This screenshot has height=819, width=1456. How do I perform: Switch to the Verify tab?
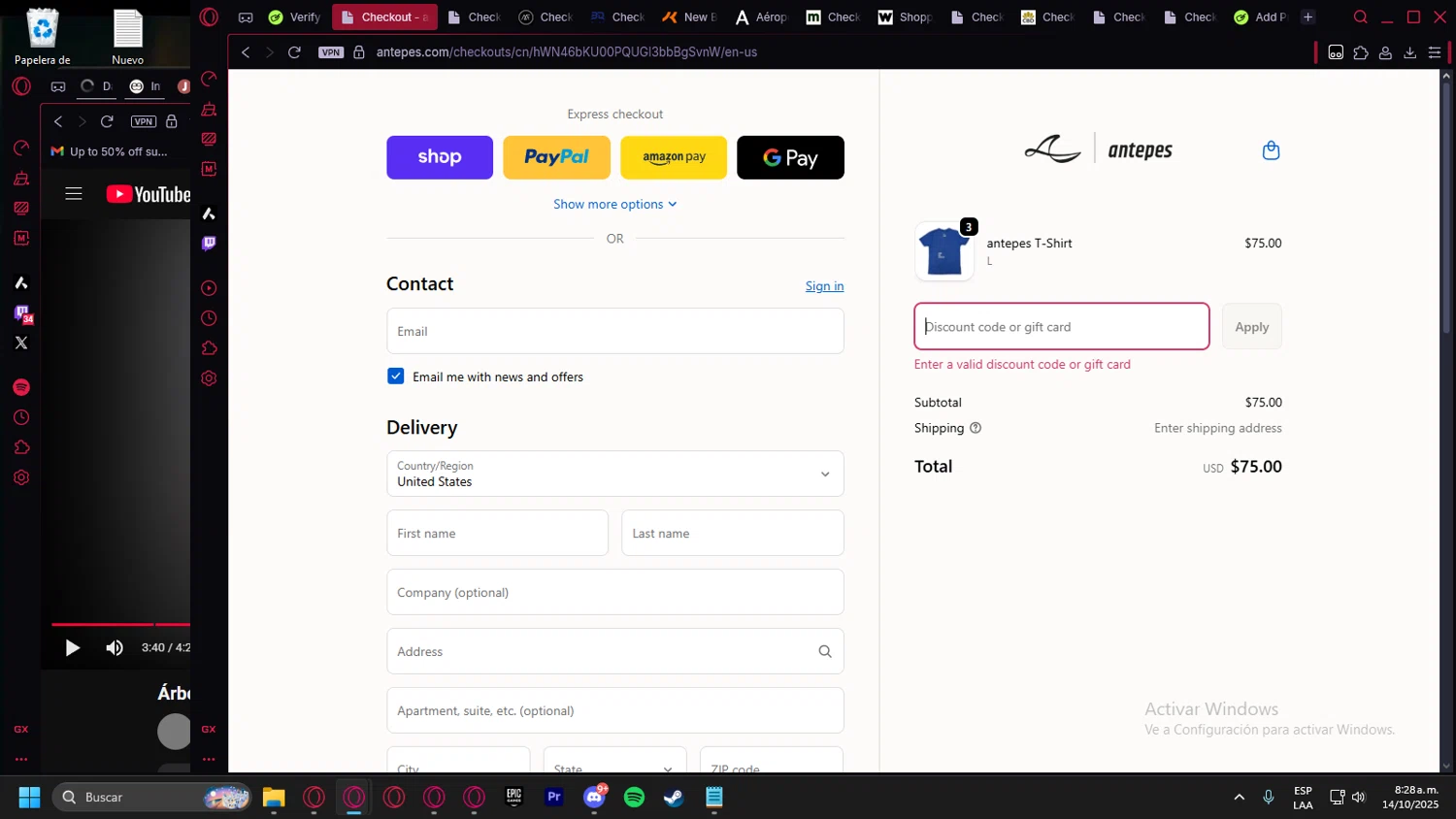coord(294,16)
